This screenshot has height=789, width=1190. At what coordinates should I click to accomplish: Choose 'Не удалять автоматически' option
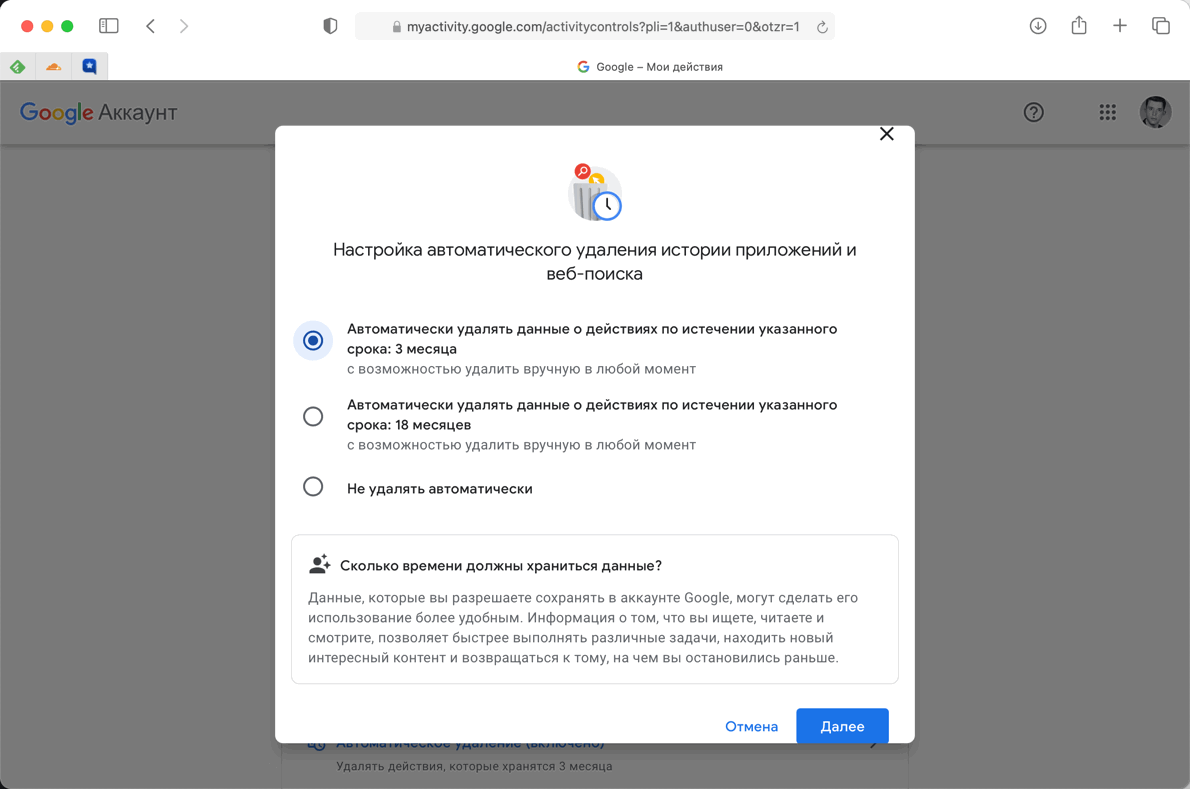(x=313, y=487)
